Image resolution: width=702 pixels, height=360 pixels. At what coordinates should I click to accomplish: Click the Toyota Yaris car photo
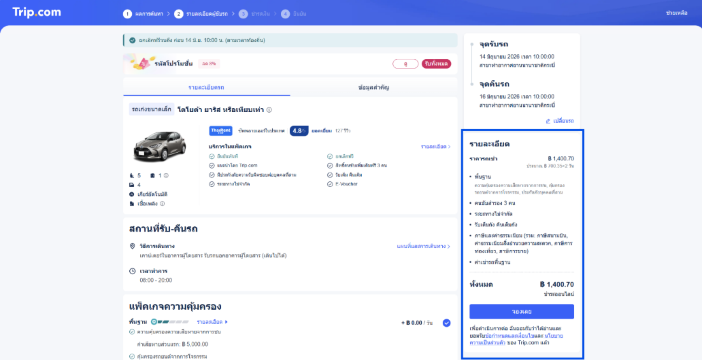click(160, 146)
